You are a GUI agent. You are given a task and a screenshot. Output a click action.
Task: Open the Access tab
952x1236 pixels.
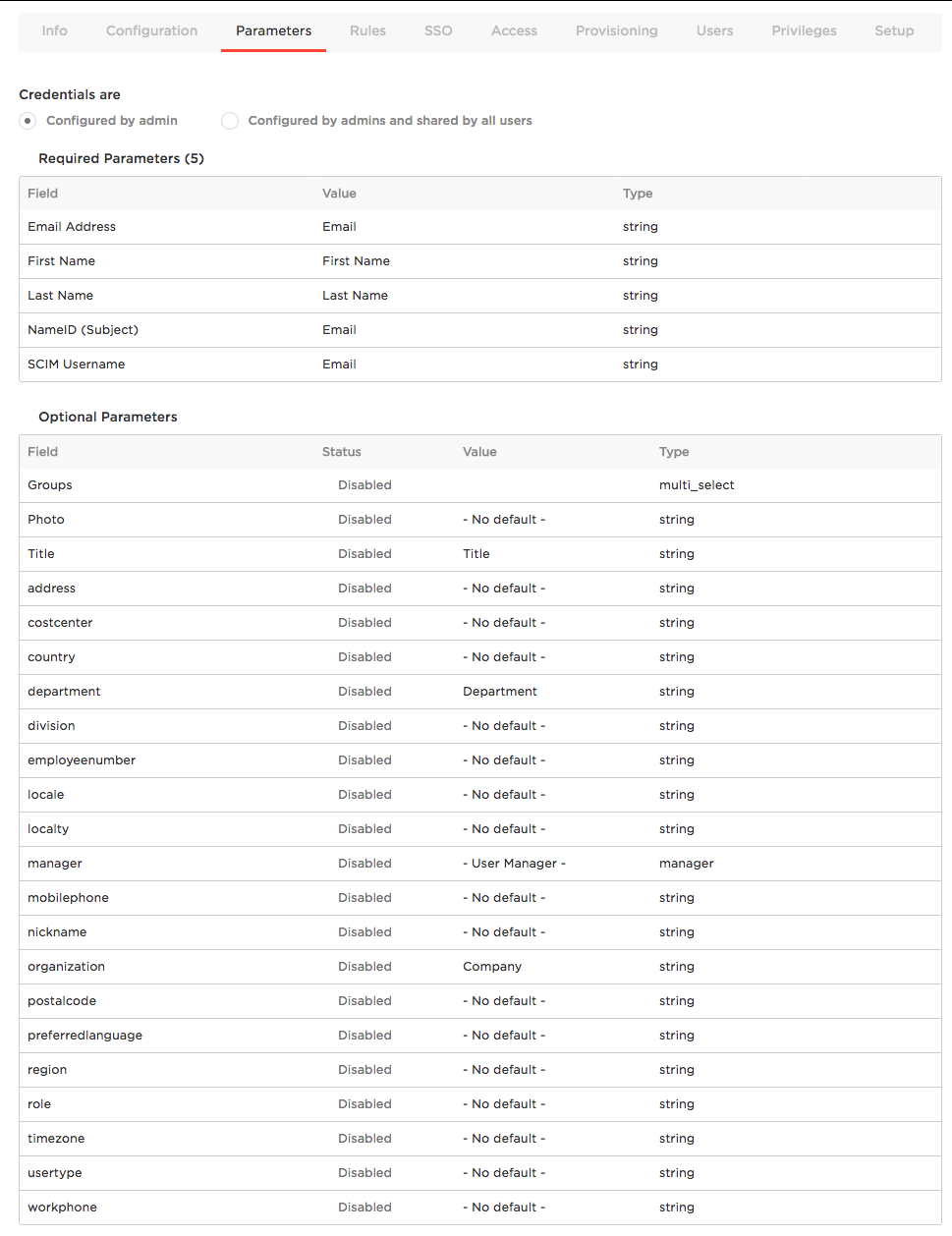click(x=514, y=31)
